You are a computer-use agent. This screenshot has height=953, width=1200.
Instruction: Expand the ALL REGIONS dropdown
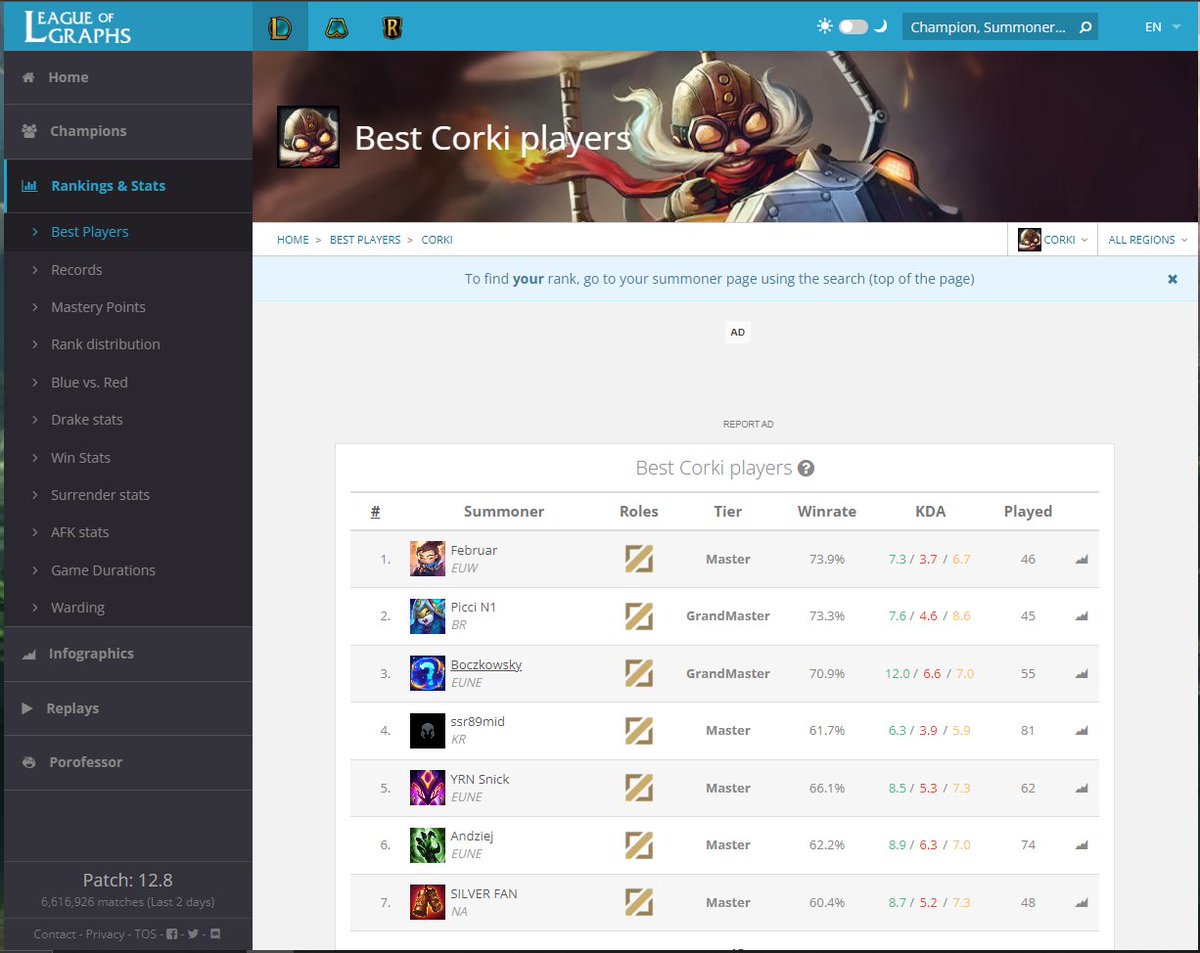click(1146, 239)
